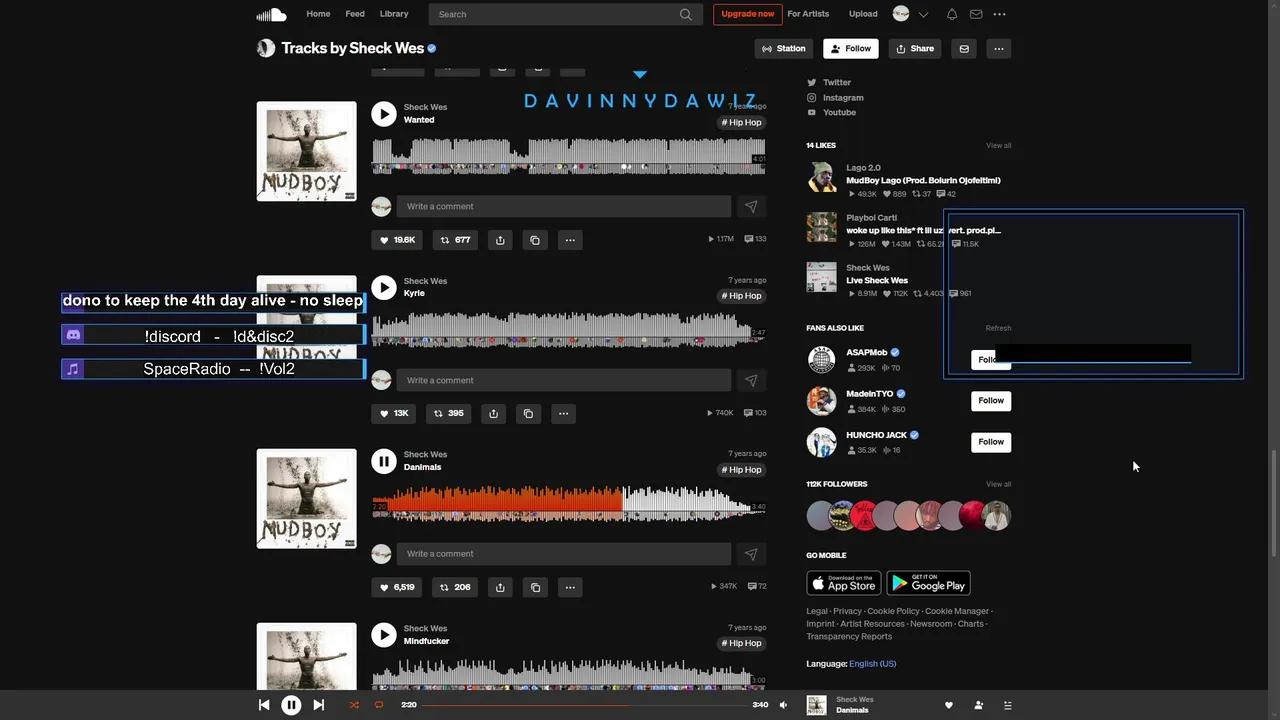Image resolution: width=1280 pixels, height=720 pixels.
Task: Send comment on Kyrie track
Action: [751, 380]
